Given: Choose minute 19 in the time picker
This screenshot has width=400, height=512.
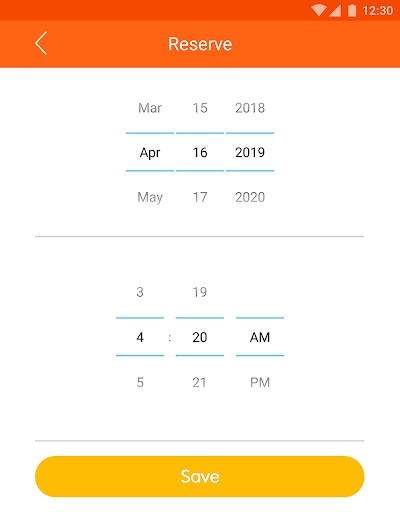Looking at the screenshot, I should (x=200, y=292).
